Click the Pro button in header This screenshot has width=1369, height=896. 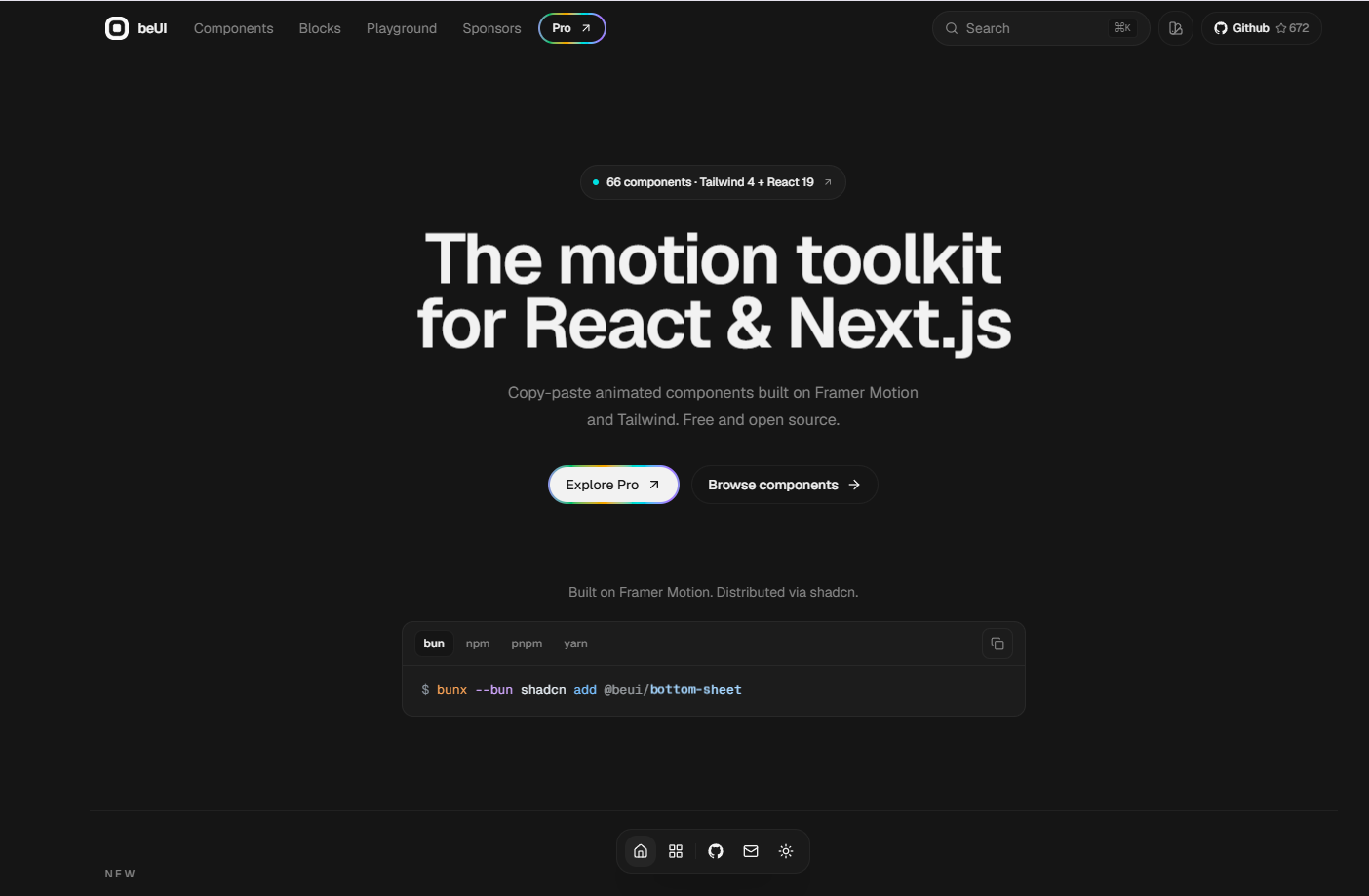pos(572,28)
